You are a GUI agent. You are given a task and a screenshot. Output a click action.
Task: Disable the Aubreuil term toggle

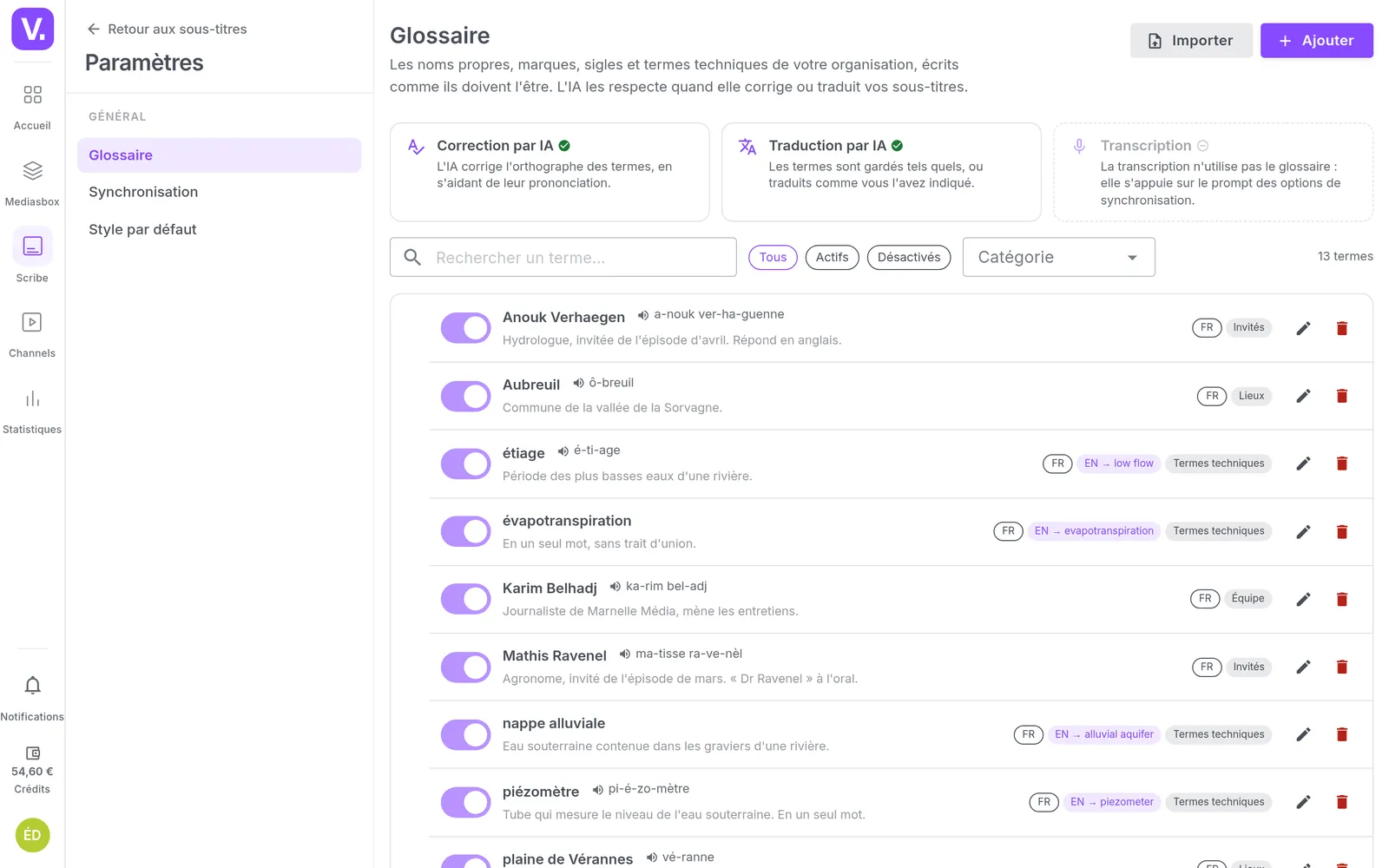pyautogui.click(x=466, y=396)
